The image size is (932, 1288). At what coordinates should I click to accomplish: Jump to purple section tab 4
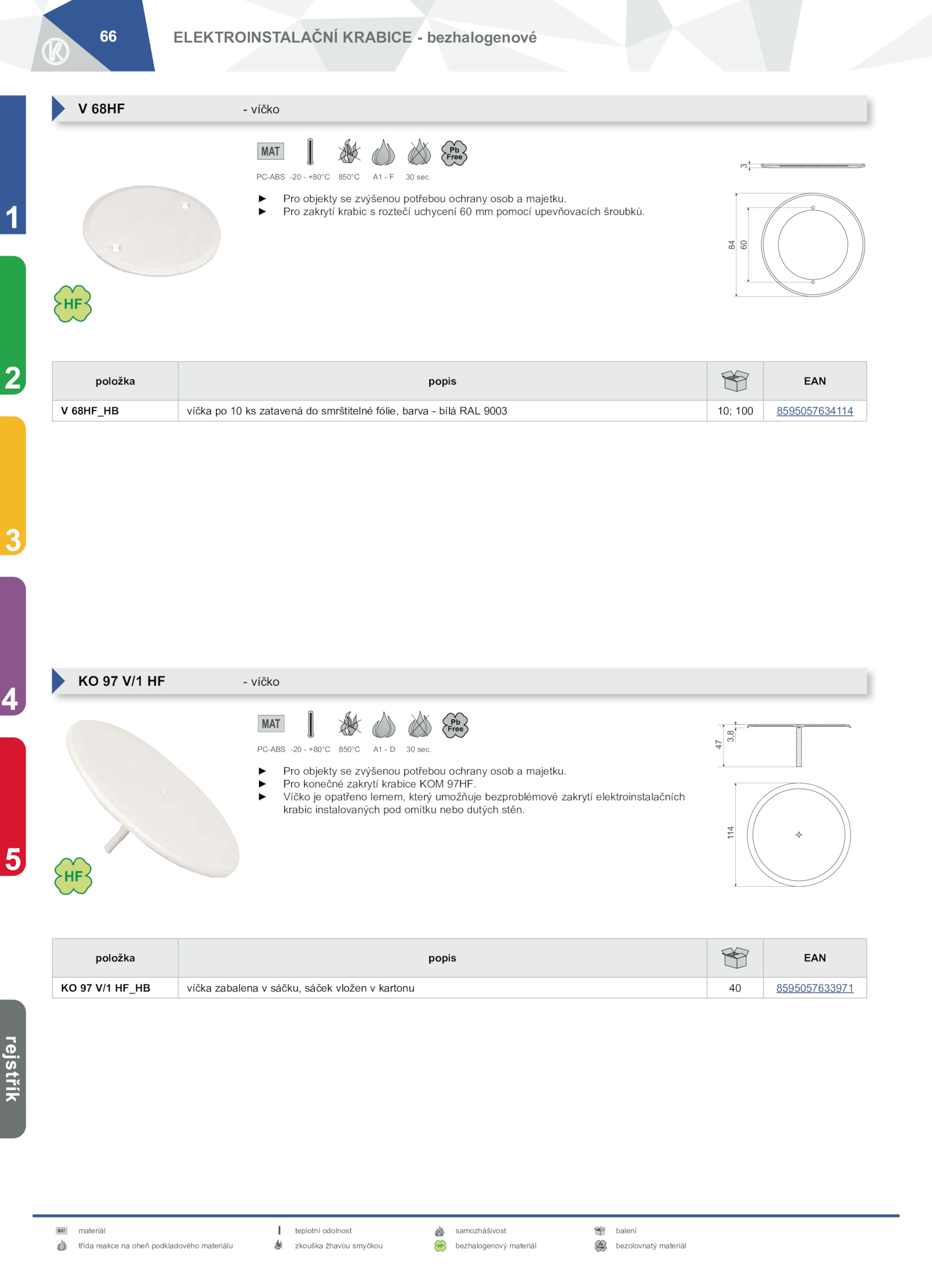pos(13,646)
